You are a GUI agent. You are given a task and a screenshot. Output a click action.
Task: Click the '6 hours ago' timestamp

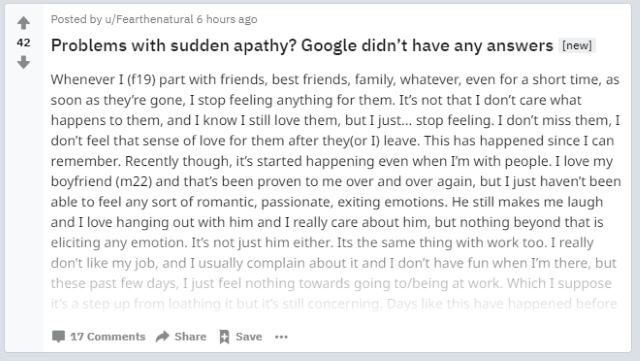(x=227, y=19)
